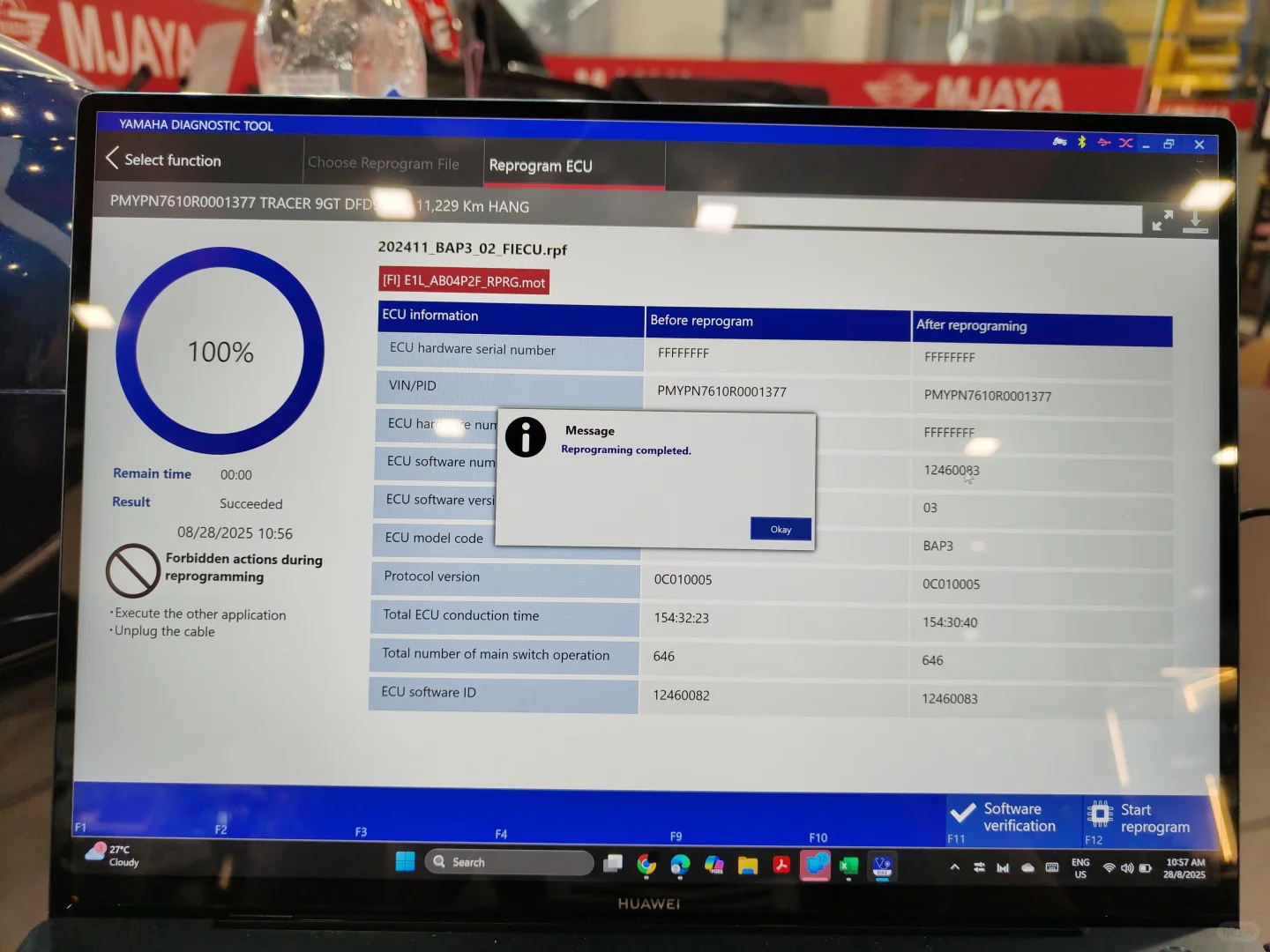Image resolution: width=1270 pixels, height=952 pixels.
Task: Open the Windows Start menu
Action: point(406,861)
